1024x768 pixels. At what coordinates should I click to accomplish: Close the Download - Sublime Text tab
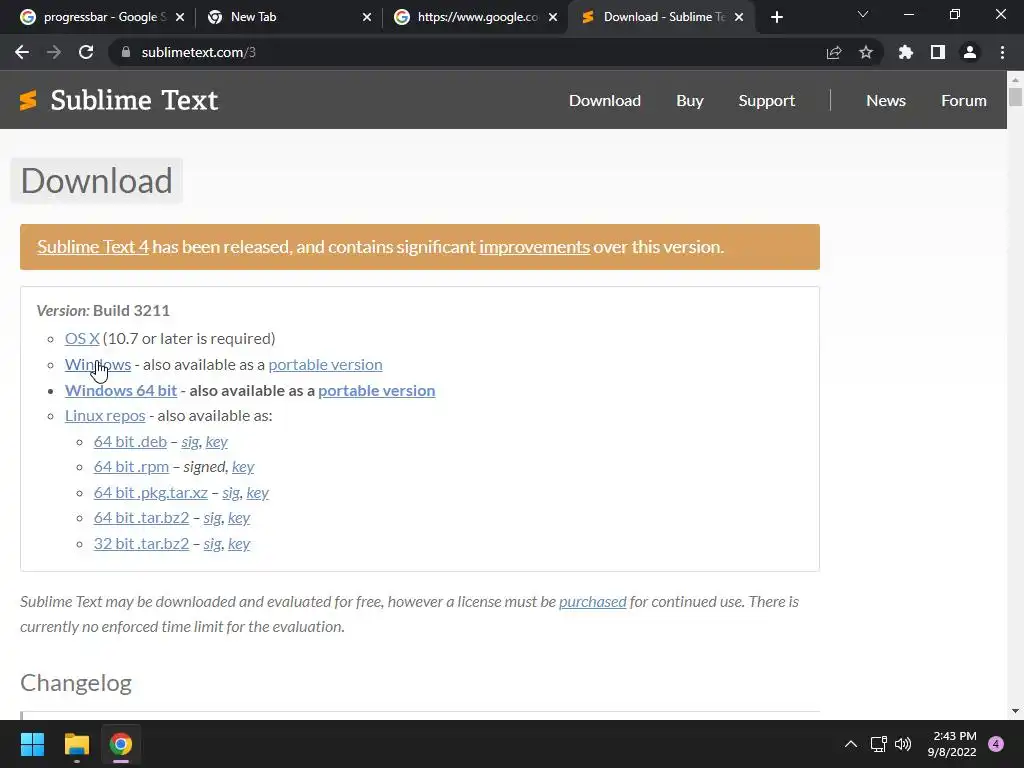tap(739, 17)
